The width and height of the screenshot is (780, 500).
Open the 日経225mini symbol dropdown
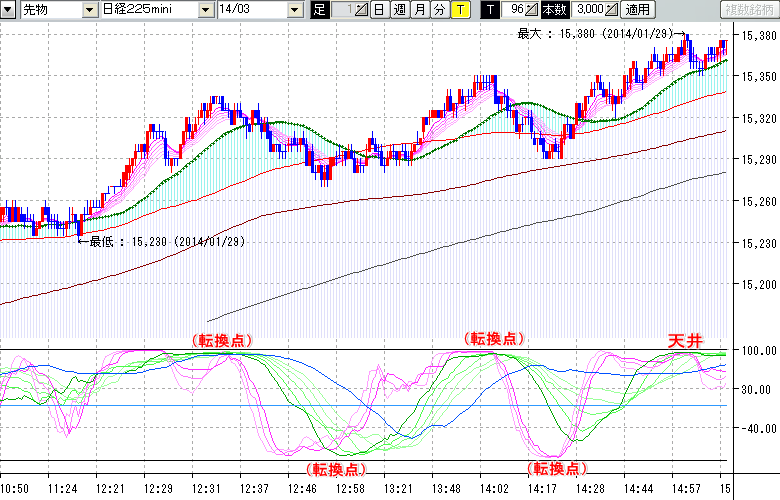point(206,10)
